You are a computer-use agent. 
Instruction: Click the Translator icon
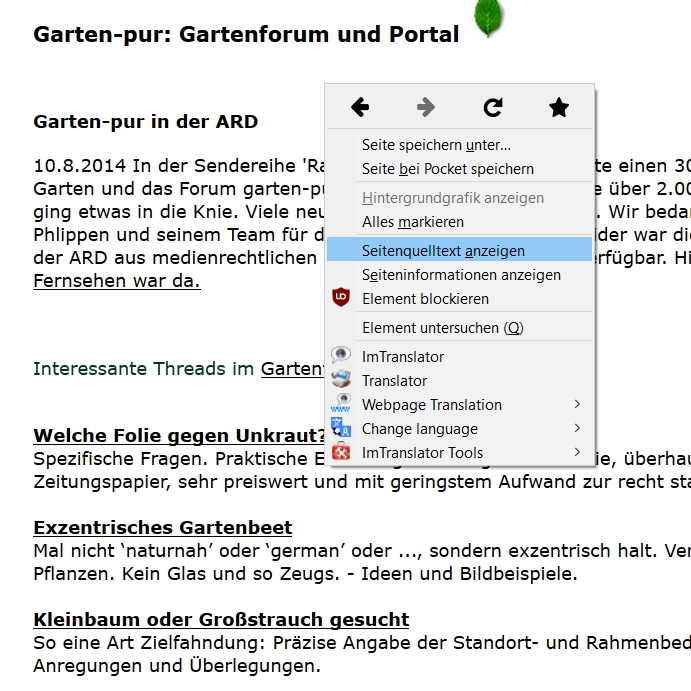[342, 380]
